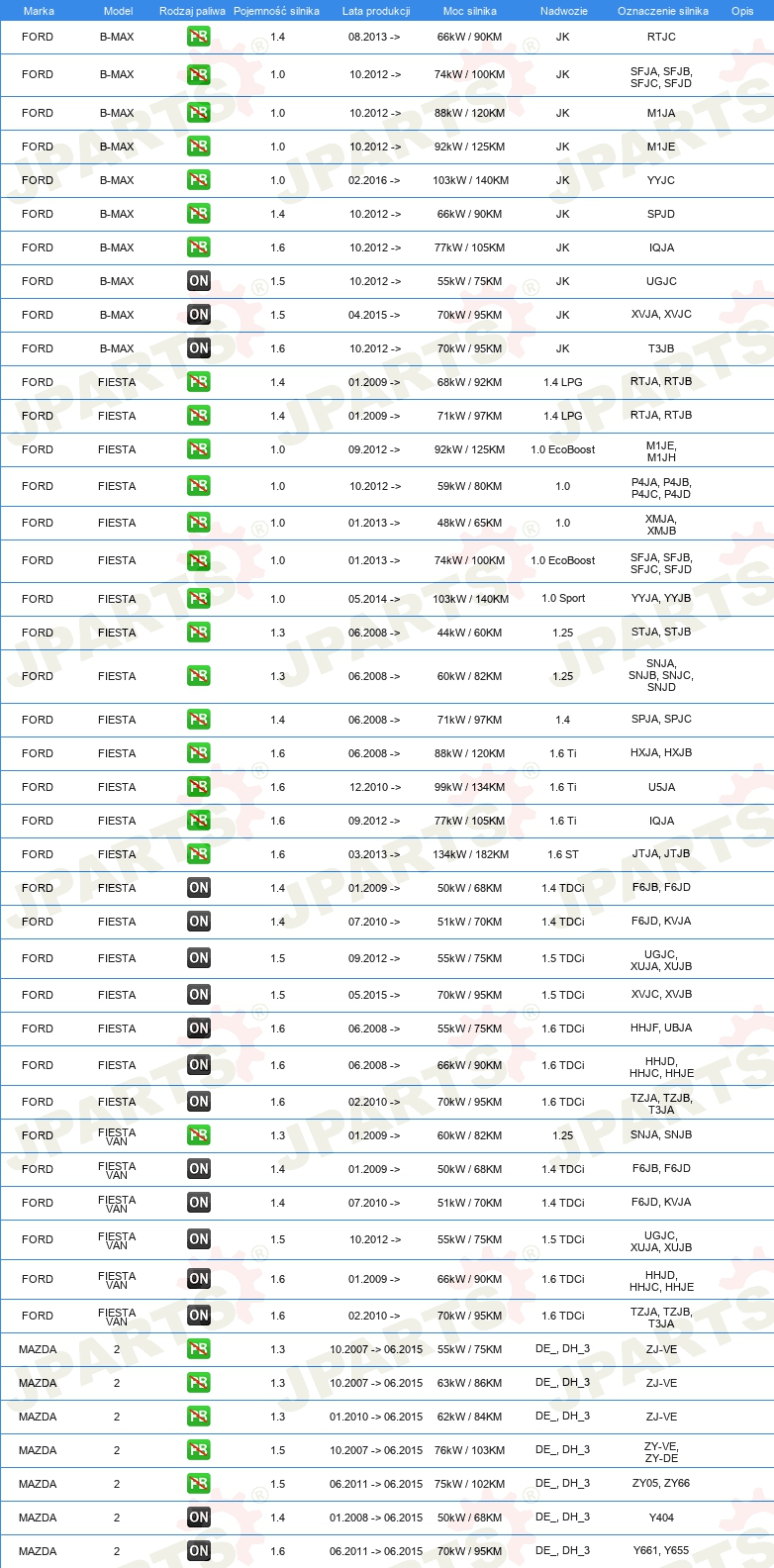Image resolution: width=774 pixels, height=1568 pixels.
Task: Select the 62kW / 84KM power cell
Action: [470, 1417]
